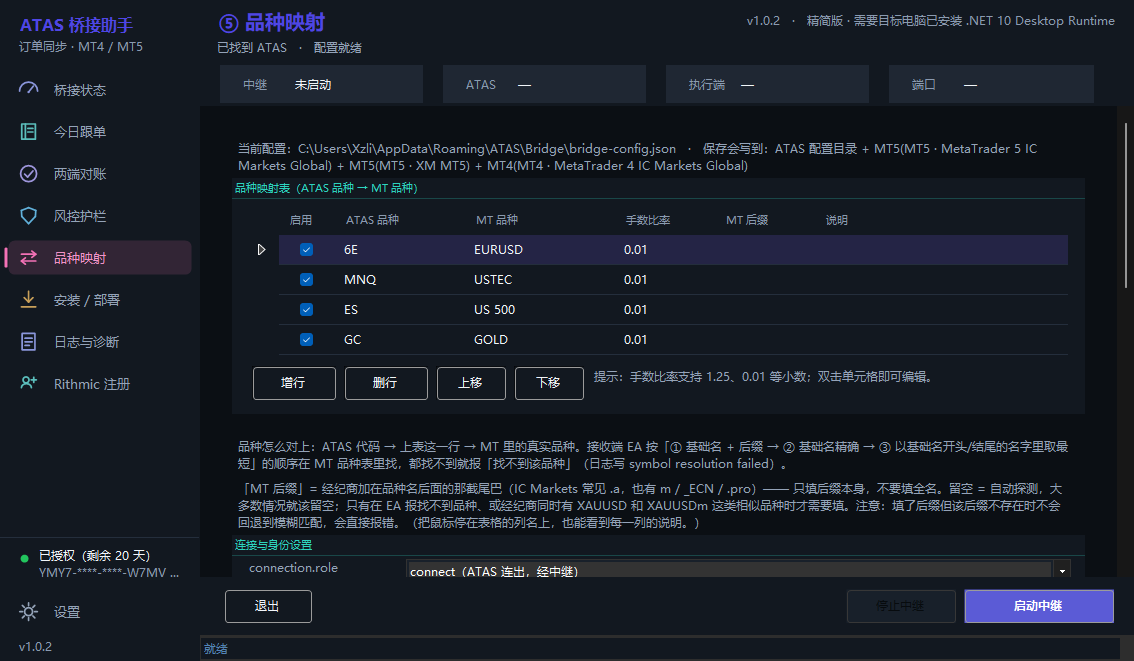Open the connection.role combo box field
The image size is (1134, 661).
[x=738, y=569]
